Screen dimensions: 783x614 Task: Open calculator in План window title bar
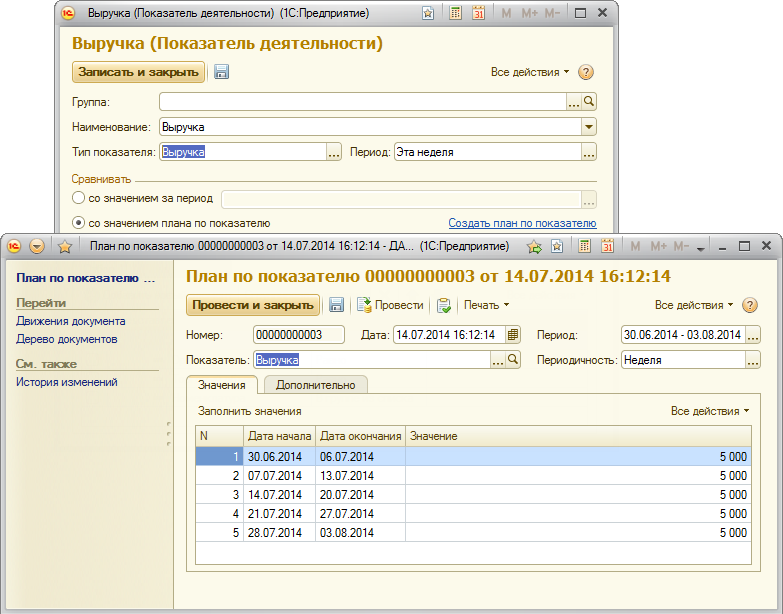(x=584, y=246)
